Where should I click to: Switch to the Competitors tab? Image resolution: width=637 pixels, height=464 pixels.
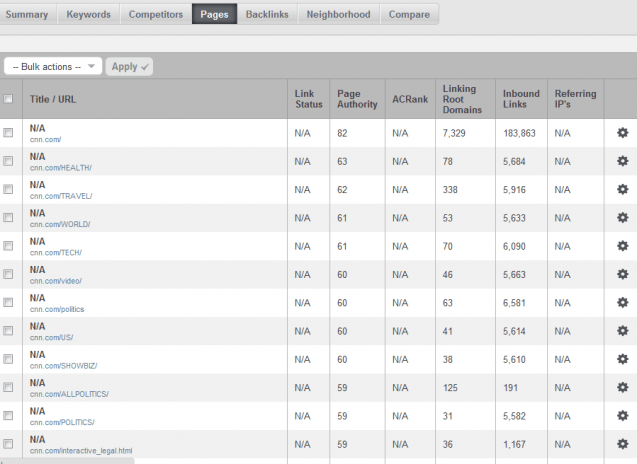click(x=156, y=14)
